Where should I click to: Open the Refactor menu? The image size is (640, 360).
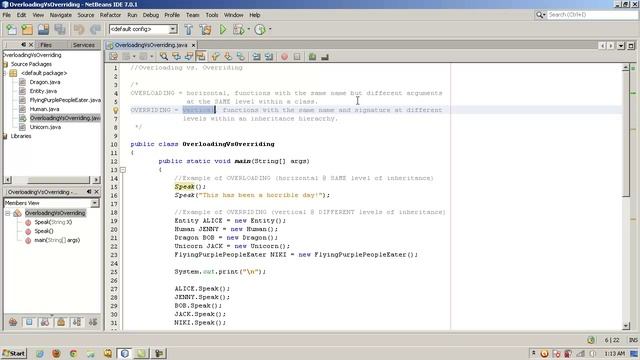click(x=110, y=15)
